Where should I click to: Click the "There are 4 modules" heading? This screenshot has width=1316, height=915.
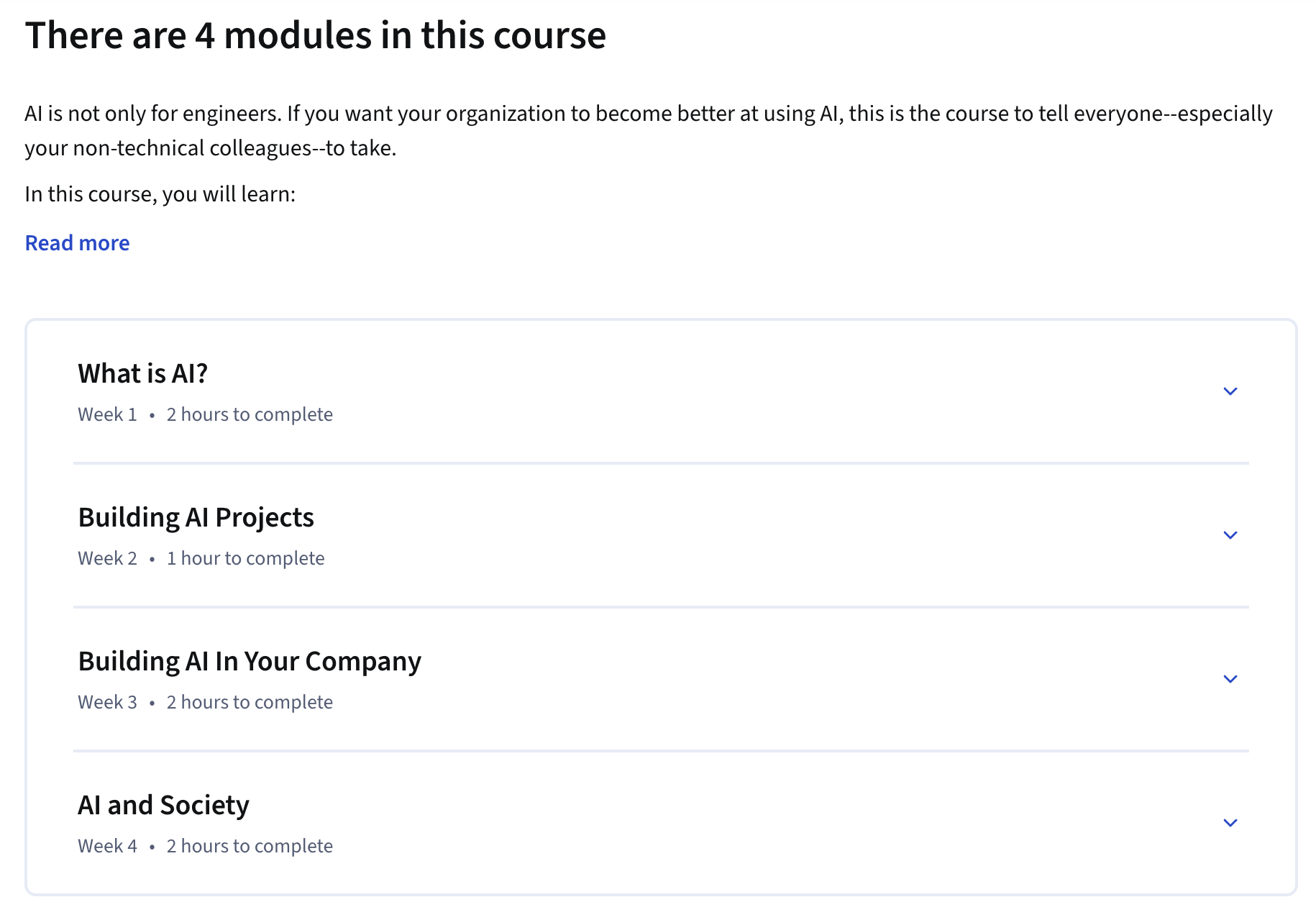(316, 35)
